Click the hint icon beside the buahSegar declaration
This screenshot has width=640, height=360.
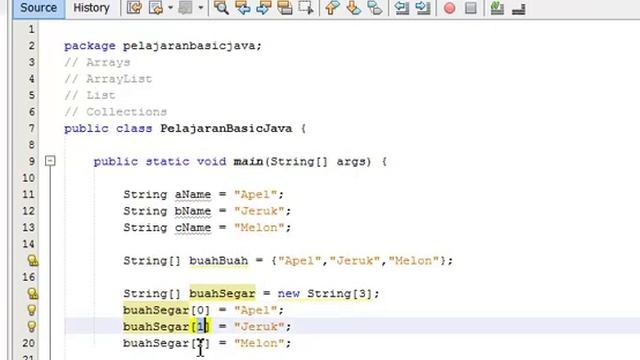[33, 293]
